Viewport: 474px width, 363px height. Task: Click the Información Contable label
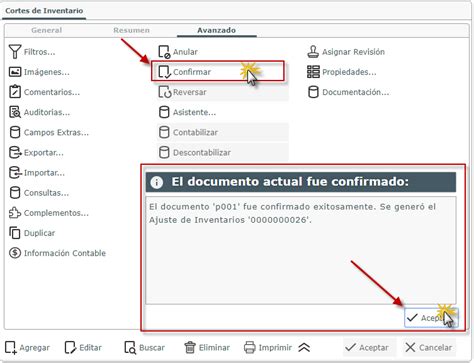point(65,253)
